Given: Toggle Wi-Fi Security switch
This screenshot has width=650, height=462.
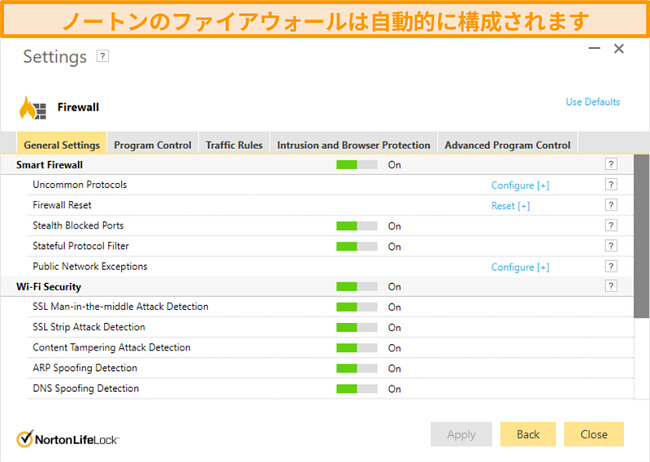Looking at the screenshot, I should point(357,287).
